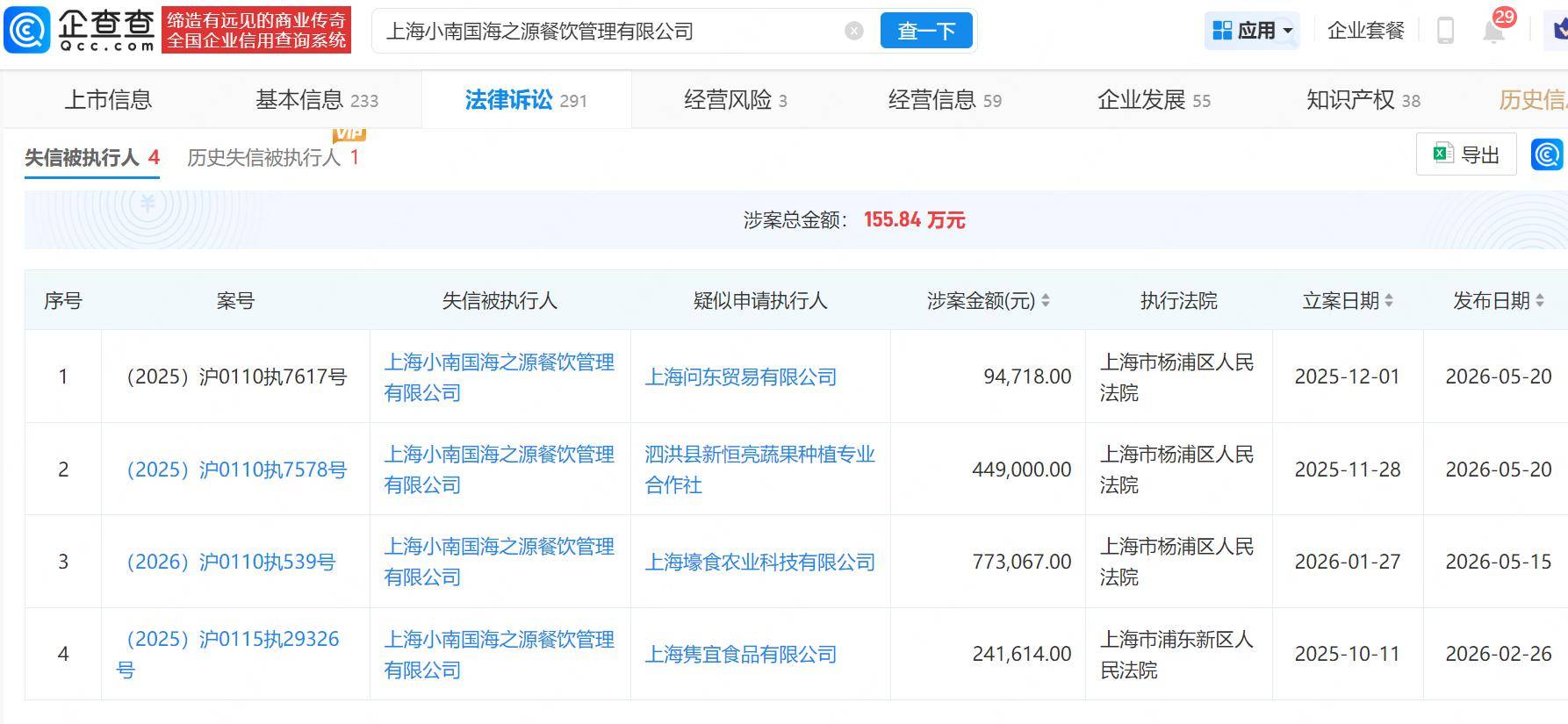
Task: Click the 案号 column header
Action: pos(235,301)
